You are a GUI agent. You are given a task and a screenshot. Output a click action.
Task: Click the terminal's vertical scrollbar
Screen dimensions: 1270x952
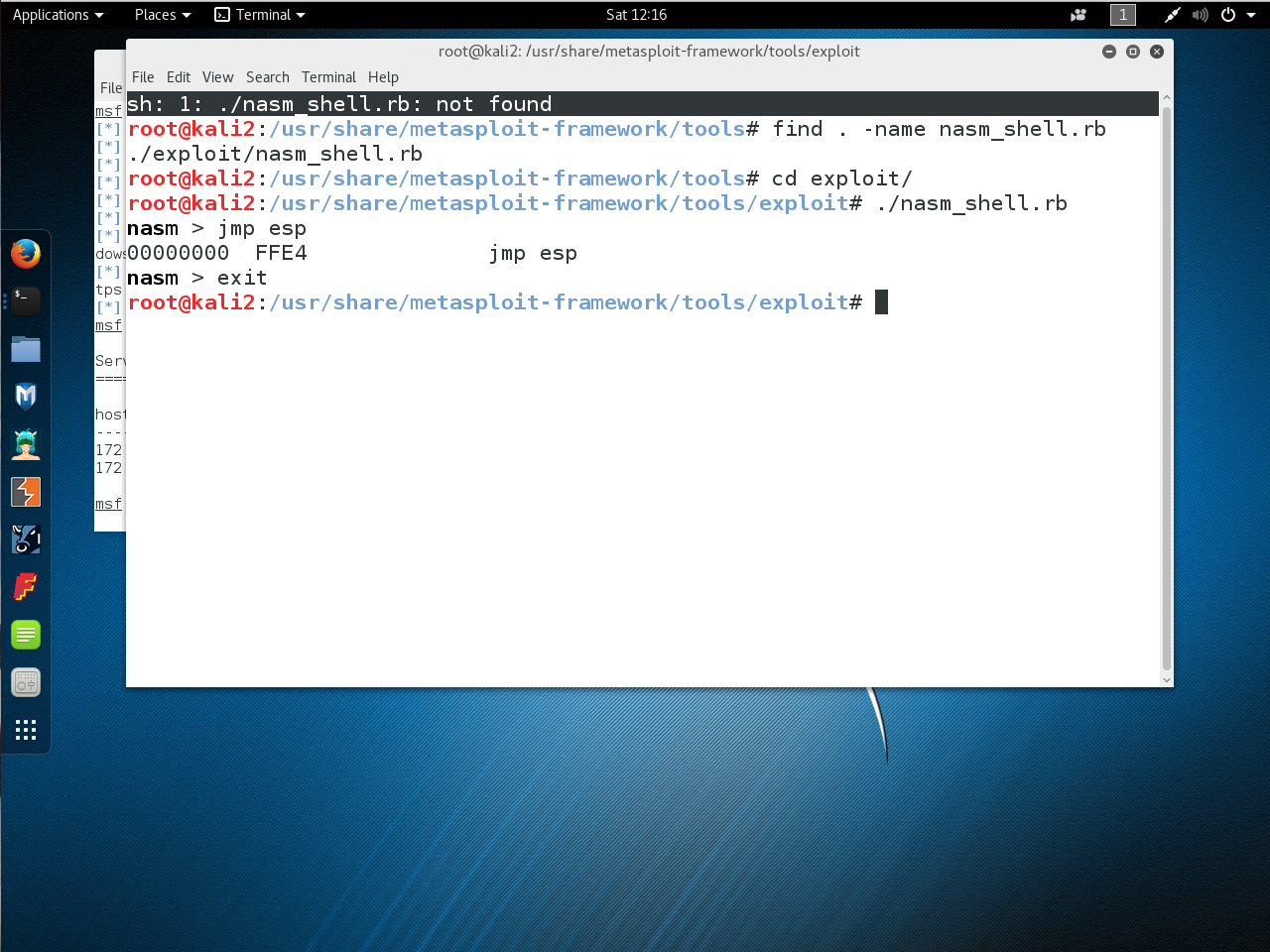[x=1166, y=387]
